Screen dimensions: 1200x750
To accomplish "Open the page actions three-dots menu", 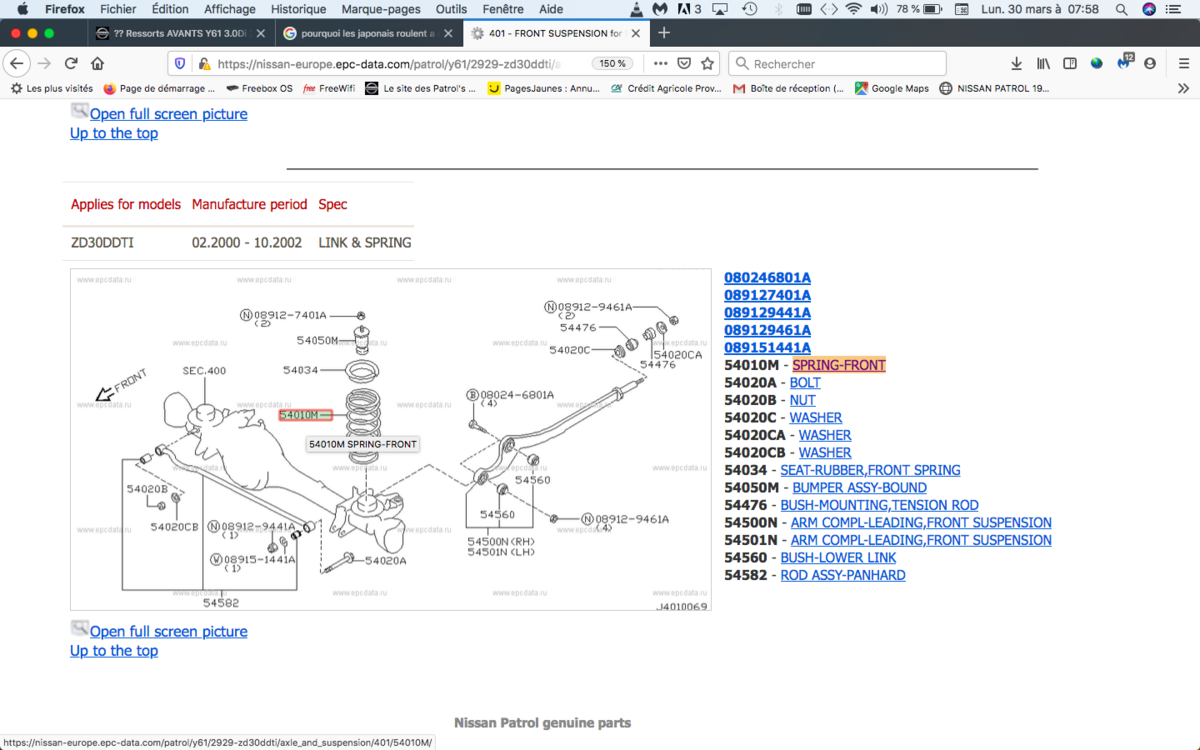I will [x=660, y=63].
